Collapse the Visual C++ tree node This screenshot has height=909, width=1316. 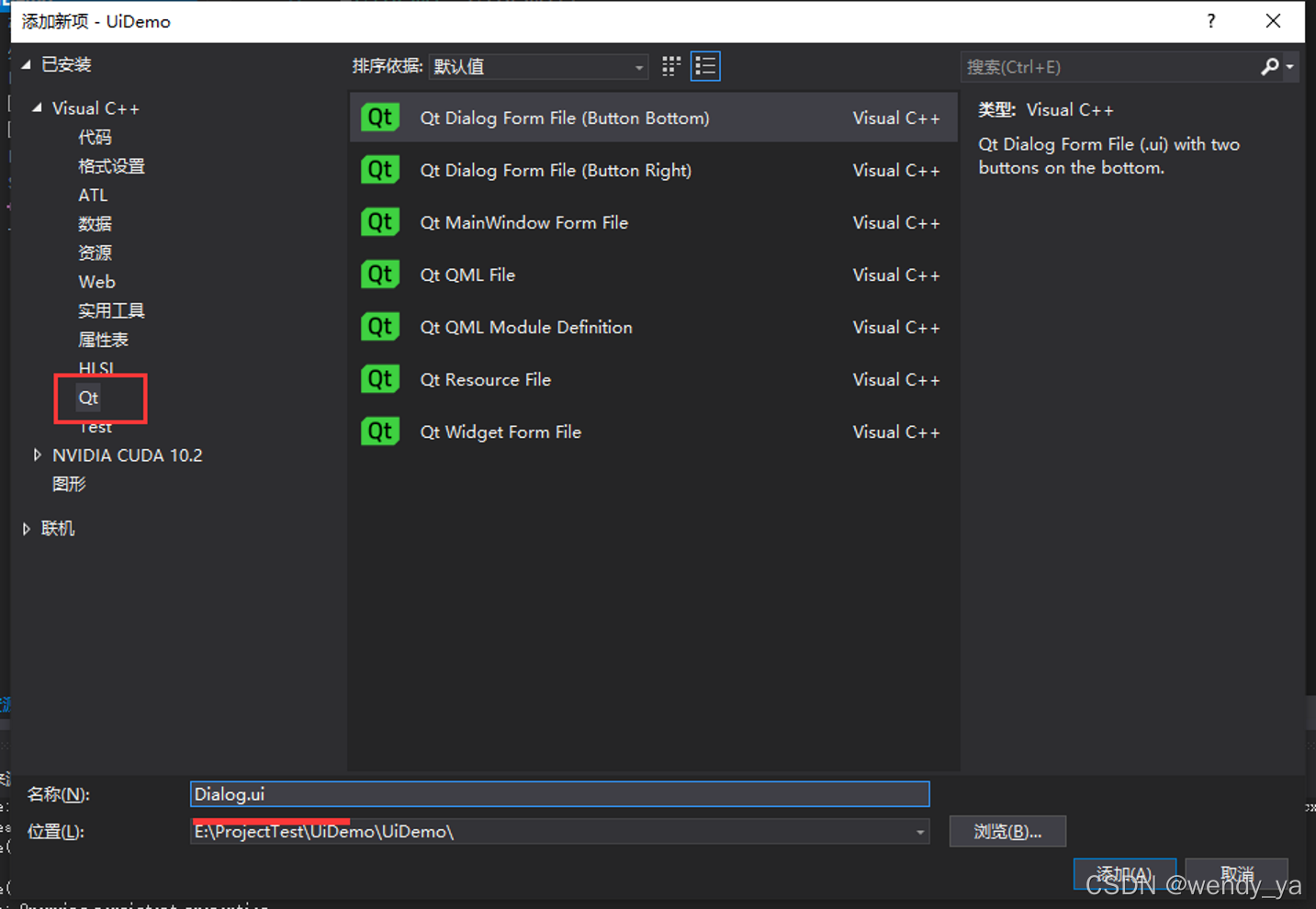(x=38, y=108)
